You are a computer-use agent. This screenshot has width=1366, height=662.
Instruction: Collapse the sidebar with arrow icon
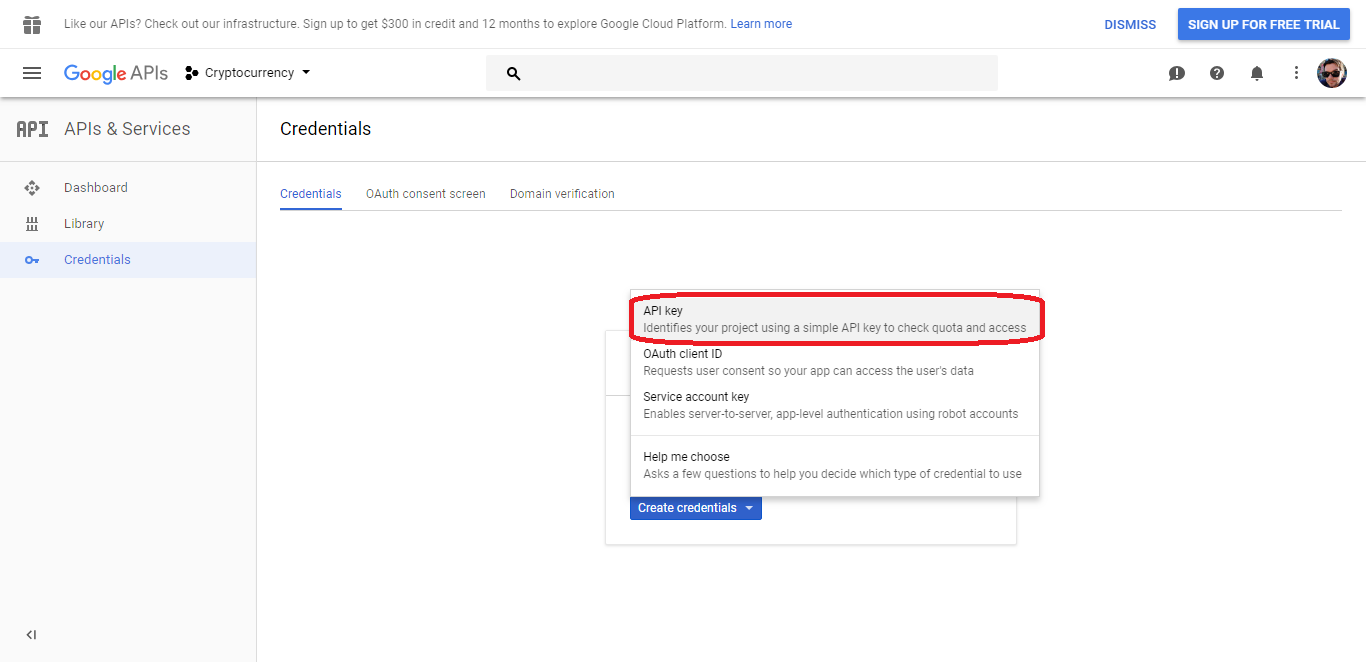pos(31,634)
